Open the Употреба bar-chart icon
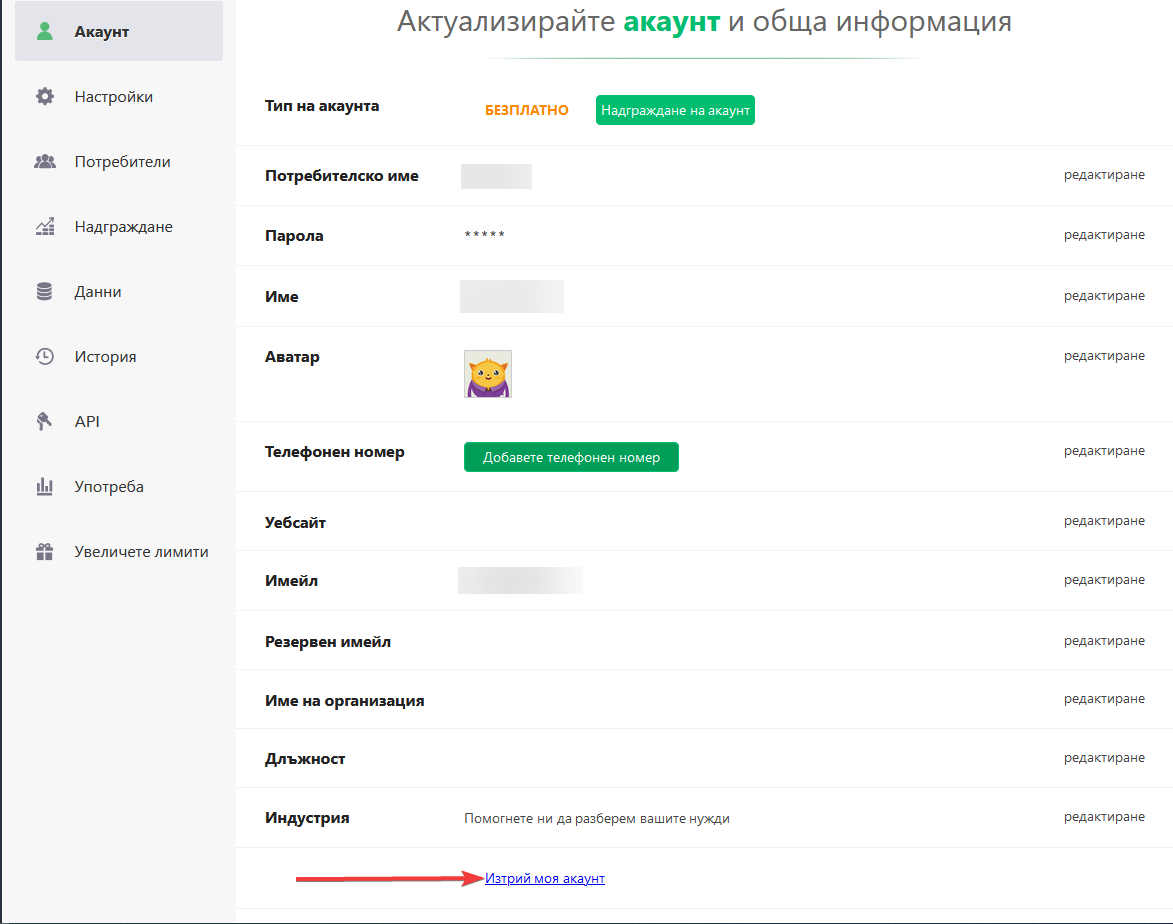The height and width of the screenshot is (924, 1173). (45, 486)
